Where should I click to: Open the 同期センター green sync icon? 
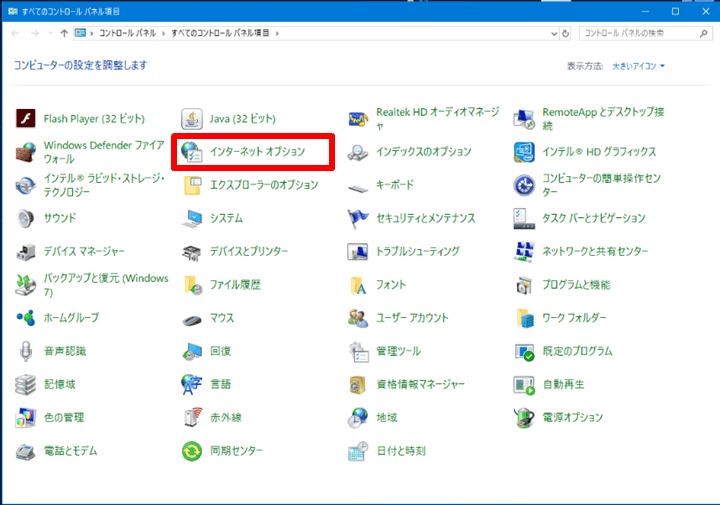tap(191, 451)
